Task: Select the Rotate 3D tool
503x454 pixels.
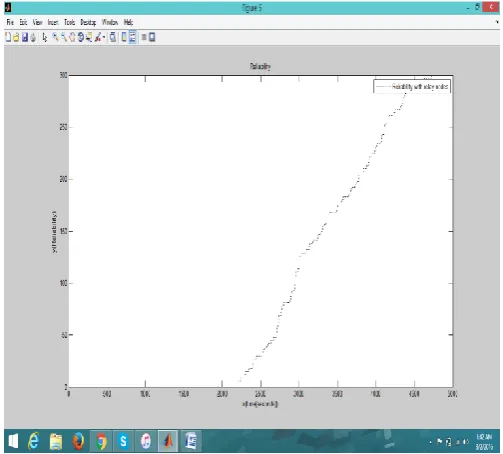Action: (x=80, y=37)
